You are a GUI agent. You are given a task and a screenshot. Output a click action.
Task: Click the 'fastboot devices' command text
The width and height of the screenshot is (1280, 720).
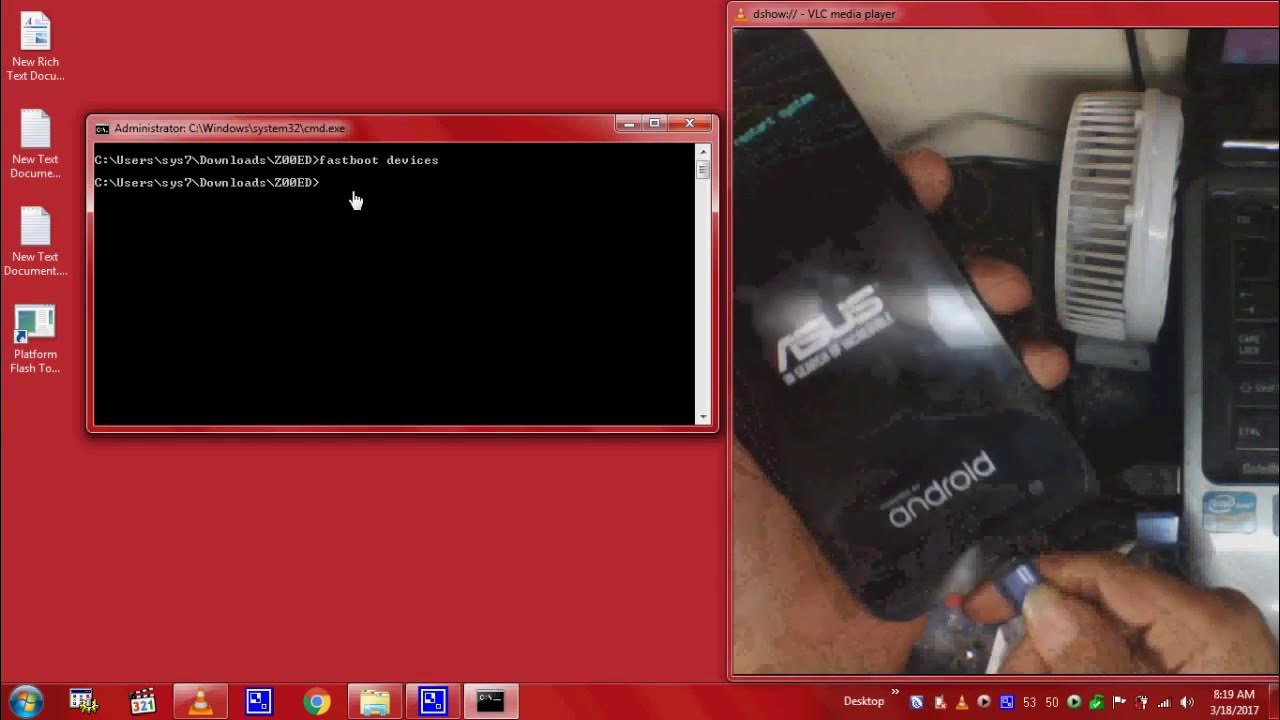pos(379,160)
